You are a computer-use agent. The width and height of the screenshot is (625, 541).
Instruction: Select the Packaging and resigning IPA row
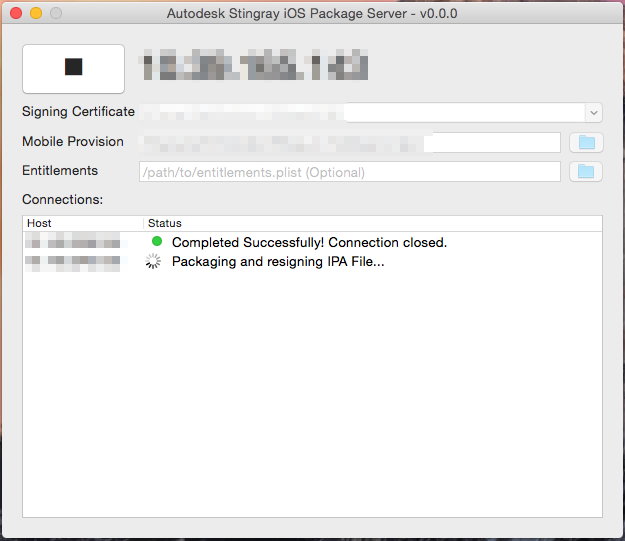[x=312, y=262]
